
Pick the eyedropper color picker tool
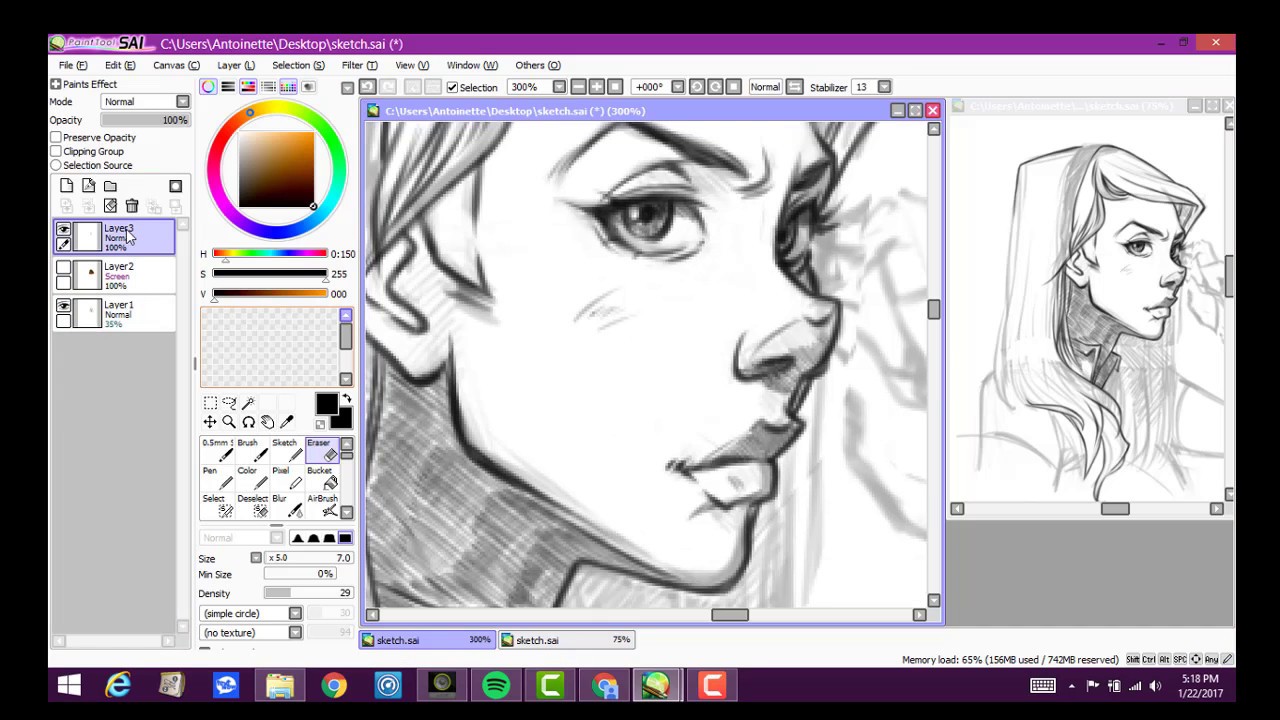[x=286, y=422]
